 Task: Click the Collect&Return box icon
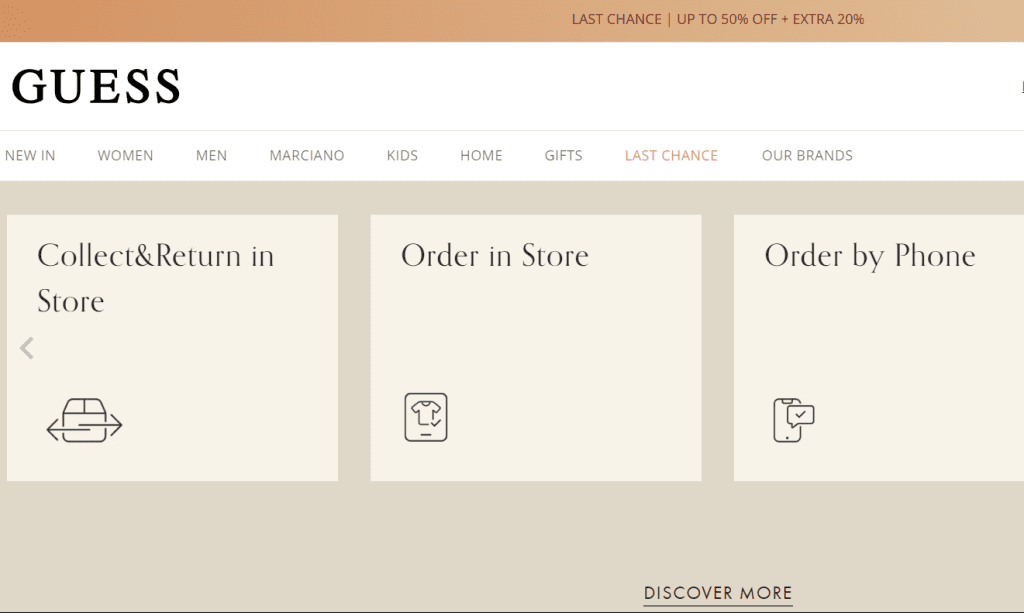point(84,420)
